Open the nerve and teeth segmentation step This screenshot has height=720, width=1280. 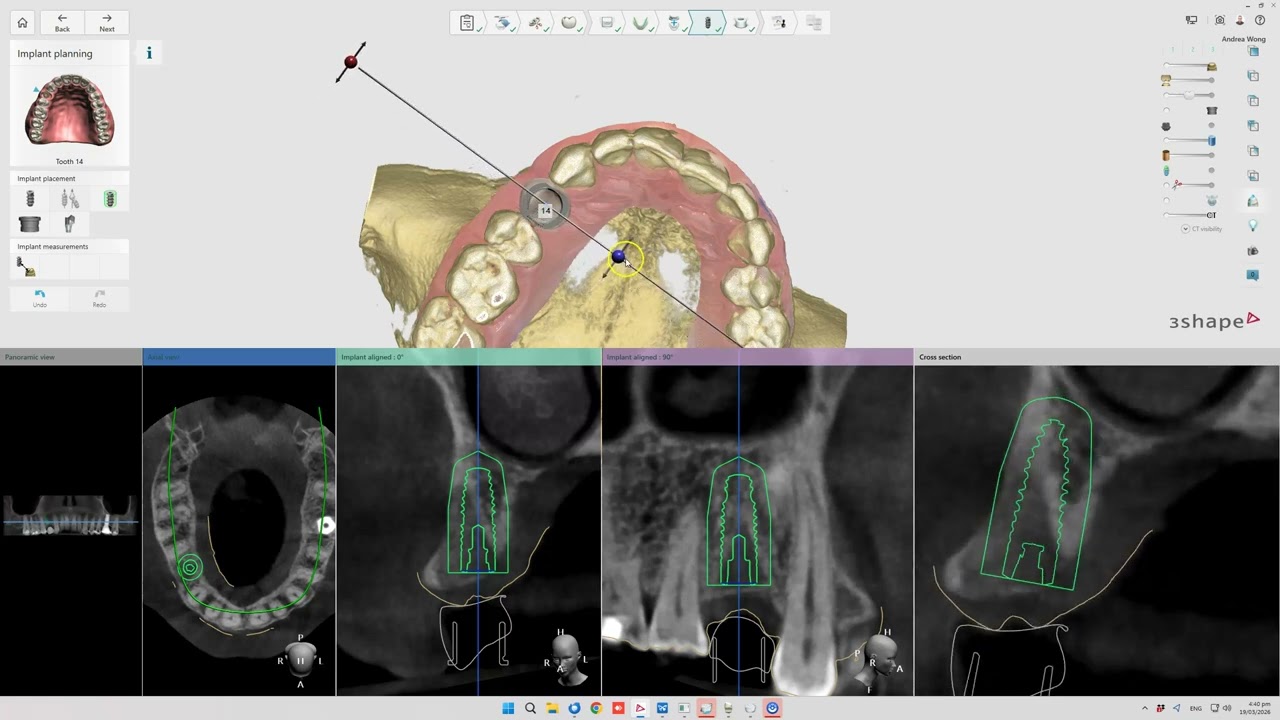(x=674, y=22)
